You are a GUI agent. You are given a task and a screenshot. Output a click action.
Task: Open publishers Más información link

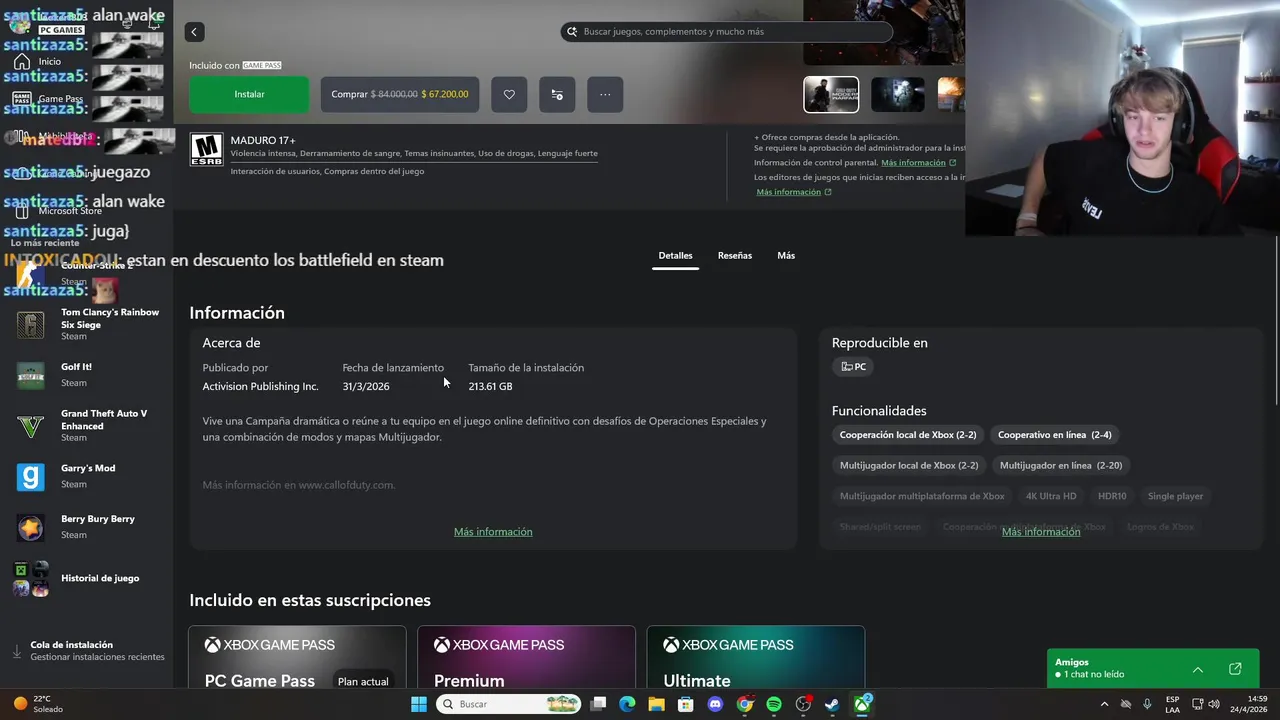tap(794, 192)
